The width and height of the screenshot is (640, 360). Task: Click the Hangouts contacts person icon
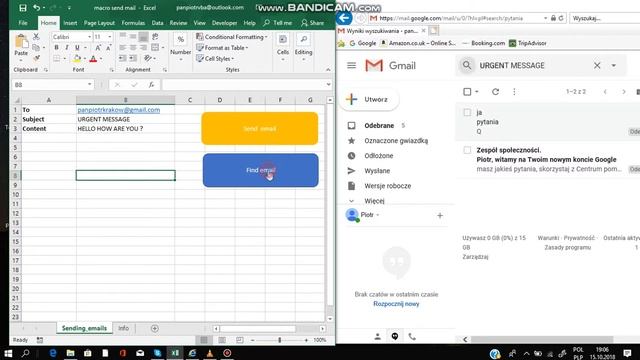(x=378, y=337)
